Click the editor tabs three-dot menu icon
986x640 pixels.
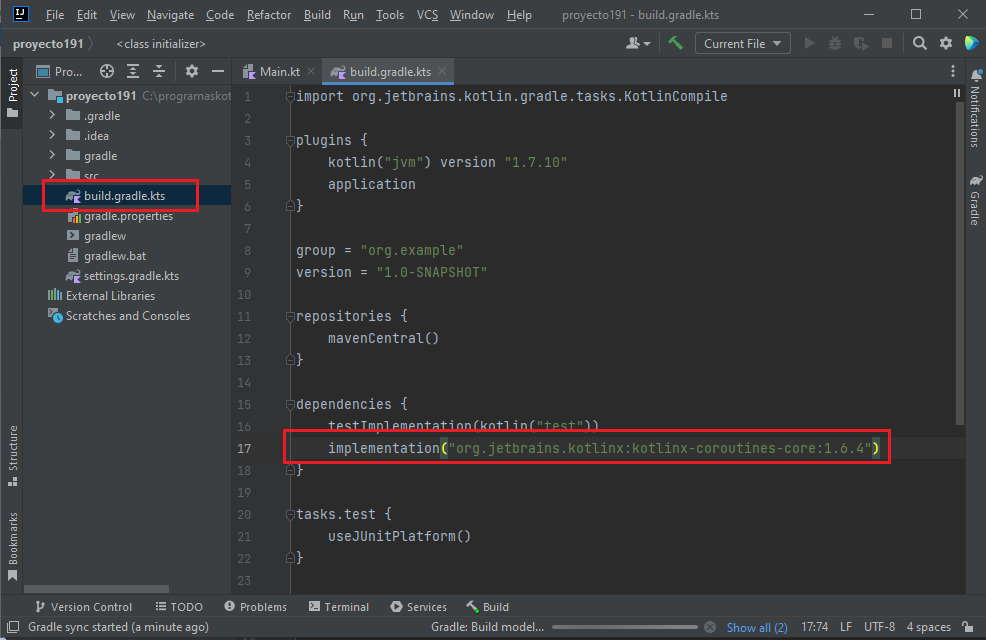pos(953,72)
